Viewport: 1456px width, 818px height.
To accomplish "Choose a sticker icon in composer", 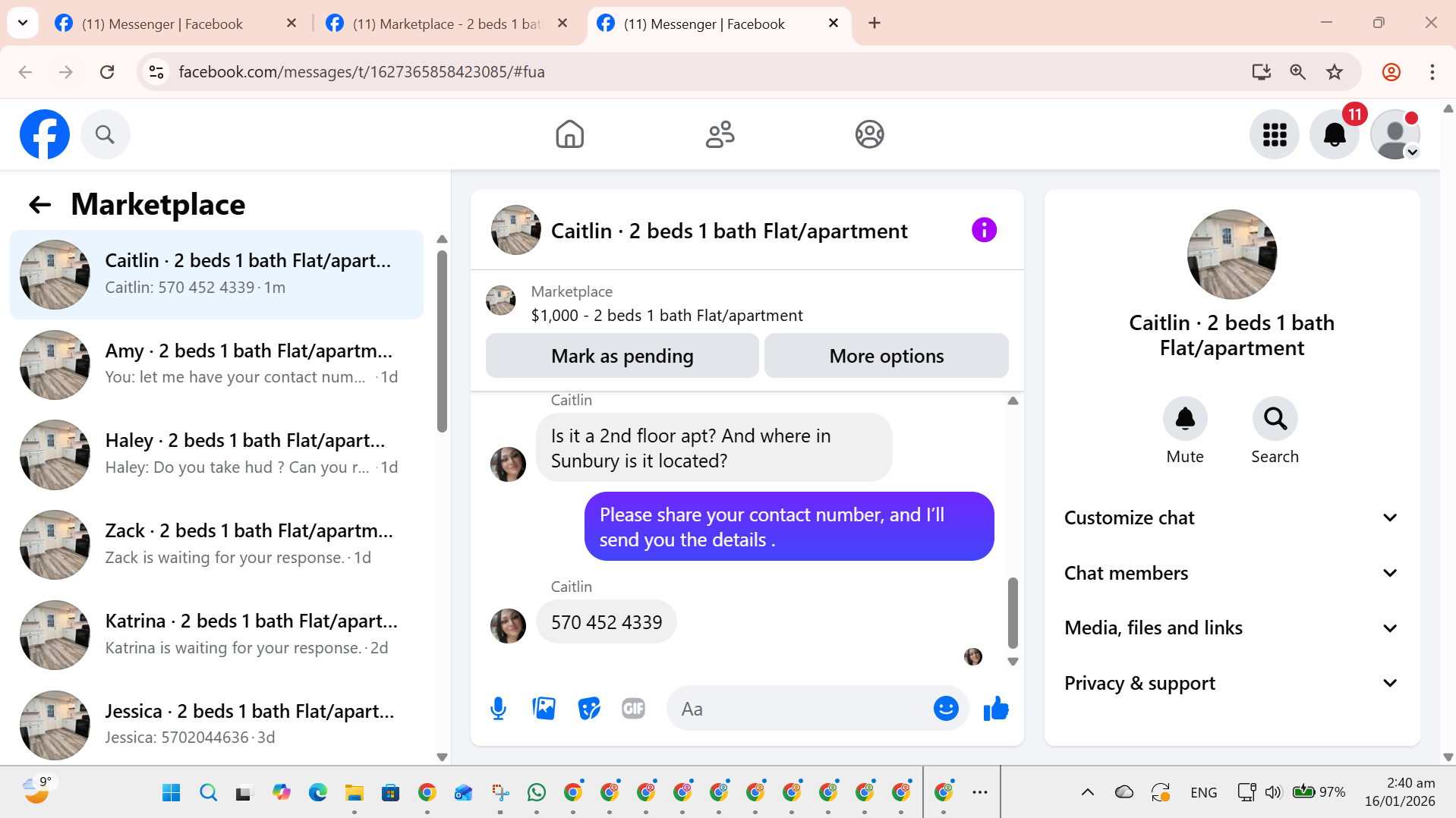I will [x=589, y=709].
